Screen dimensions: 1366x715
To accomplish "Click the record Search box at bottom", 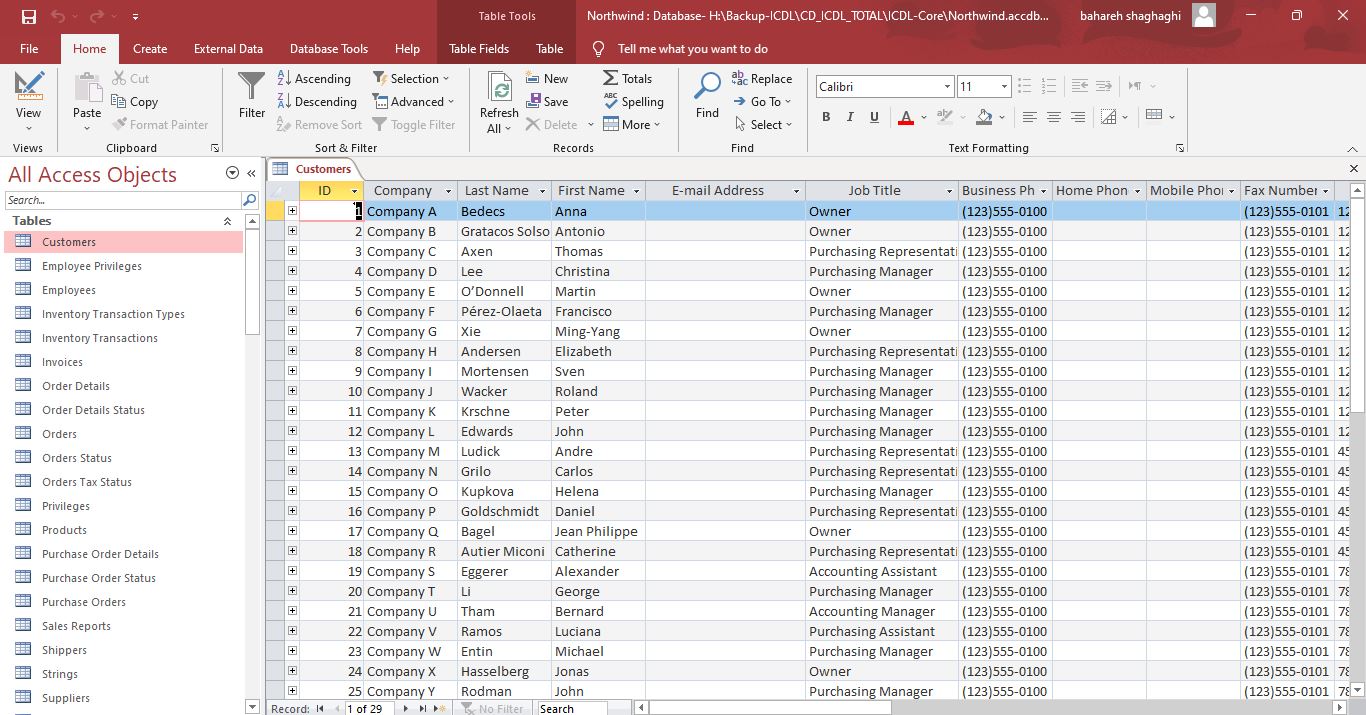I will [571, 708].
